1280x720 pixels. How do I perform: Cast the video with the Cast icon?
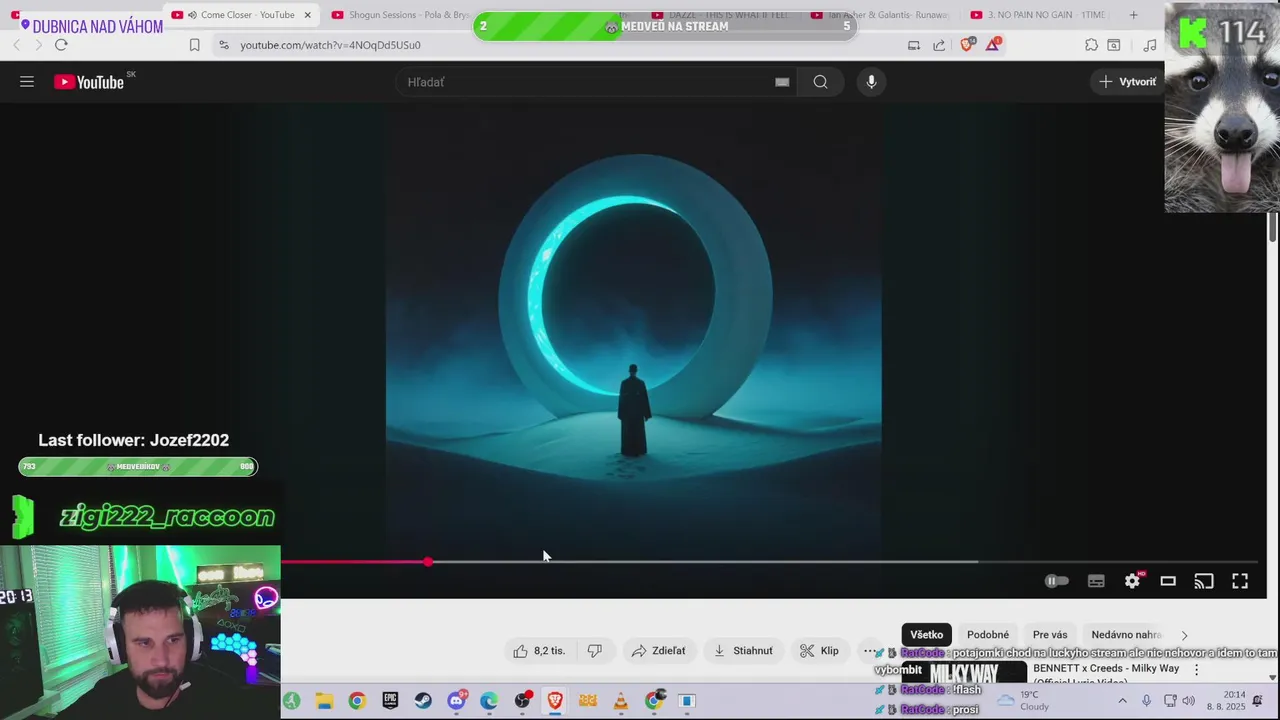click(x=1204, y=581)
